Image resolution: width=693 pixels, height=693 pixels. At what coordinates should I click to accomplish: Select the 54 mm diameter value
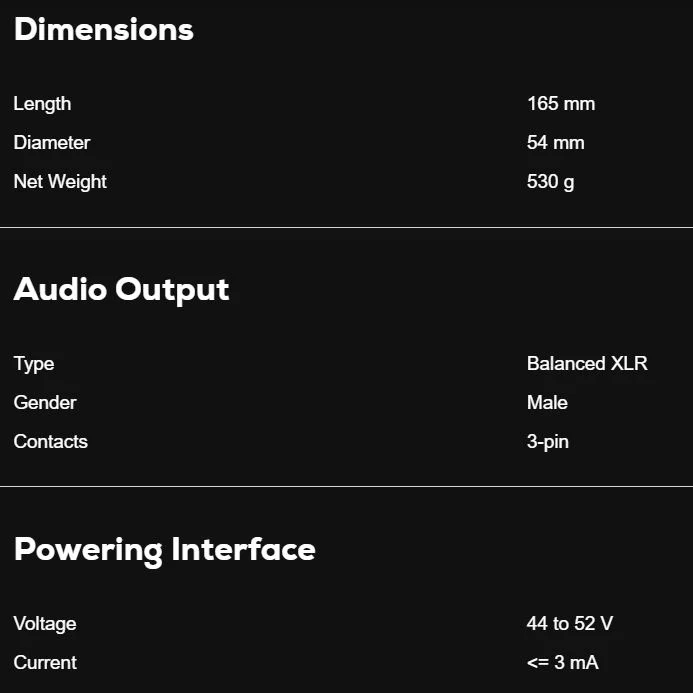(x=556, y=143)
